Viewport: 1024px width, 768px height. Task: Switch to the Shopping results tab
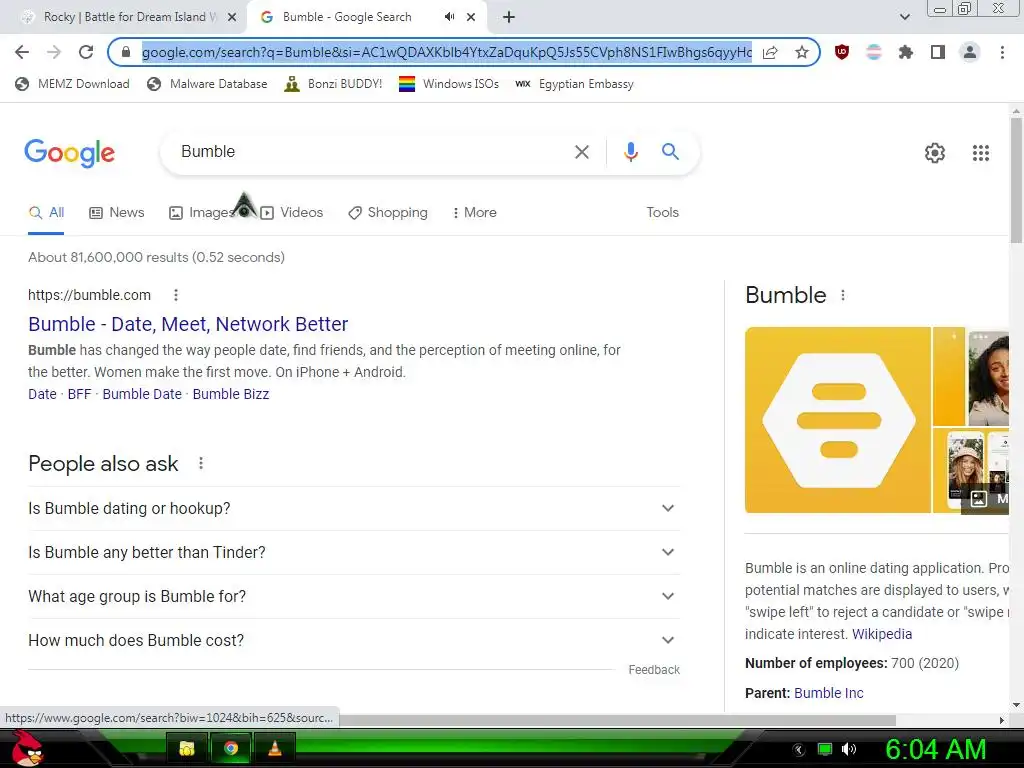388,212
